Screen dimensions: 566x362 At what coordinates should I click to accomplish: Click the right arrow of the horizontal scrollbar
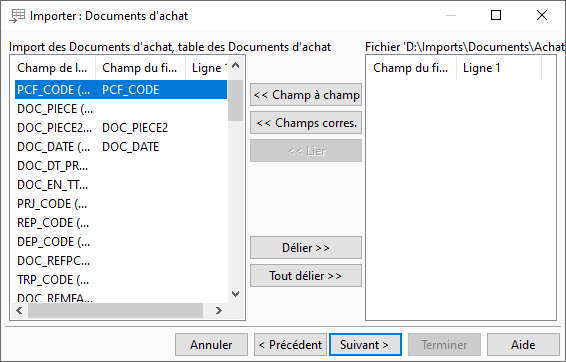click(x=218, y=310)
